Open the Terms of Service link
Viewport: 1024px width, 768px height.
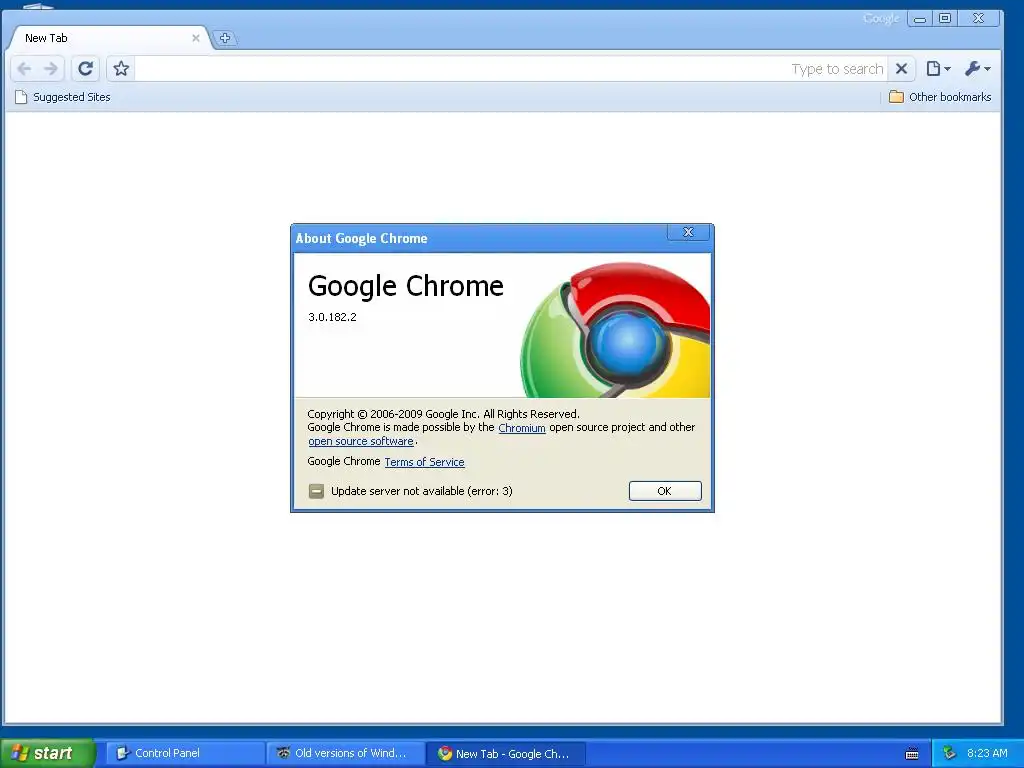point(424,462)
